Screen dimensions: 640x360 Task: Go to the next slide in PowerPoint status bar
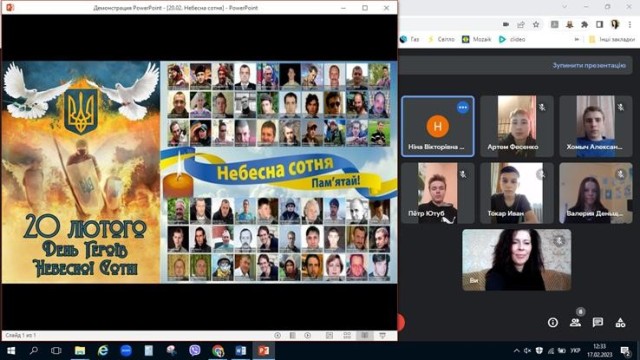tap(307, 335)
